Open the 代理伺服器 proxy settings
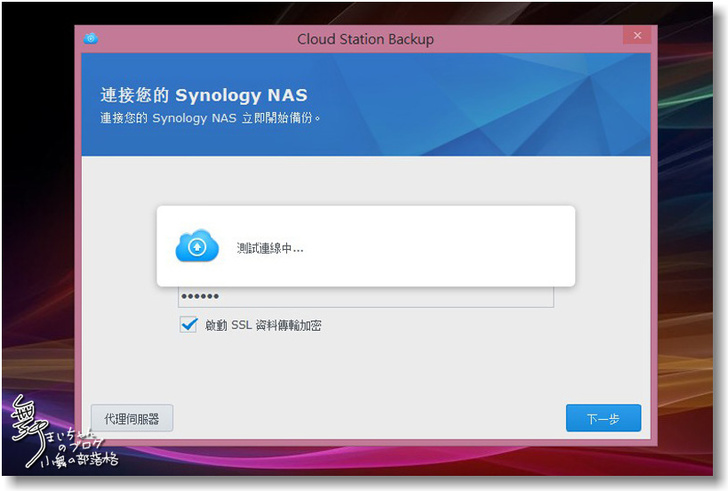This screenshot has width=728, height=491. tap(132, 418)
